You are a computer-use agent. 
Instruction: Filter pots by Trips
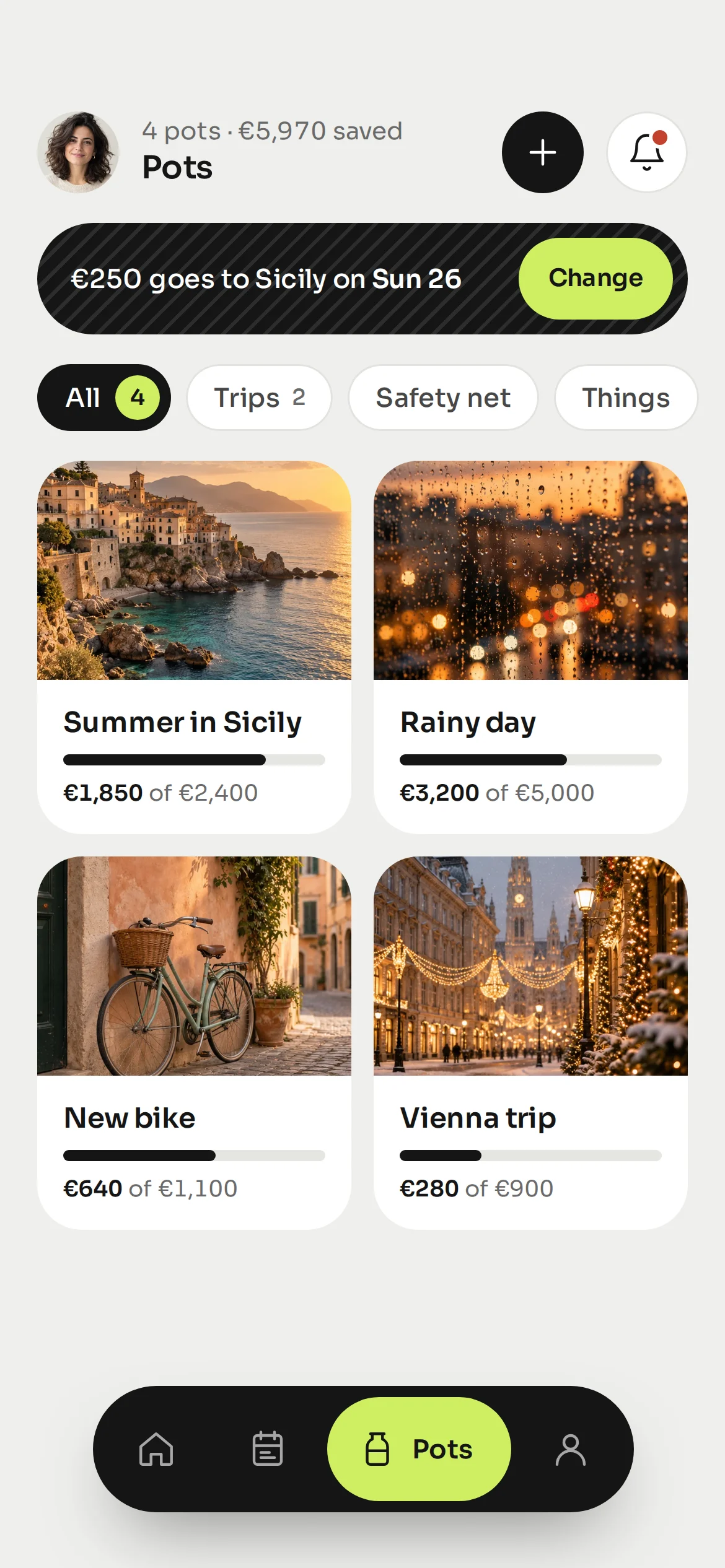(x=259, y=398)
